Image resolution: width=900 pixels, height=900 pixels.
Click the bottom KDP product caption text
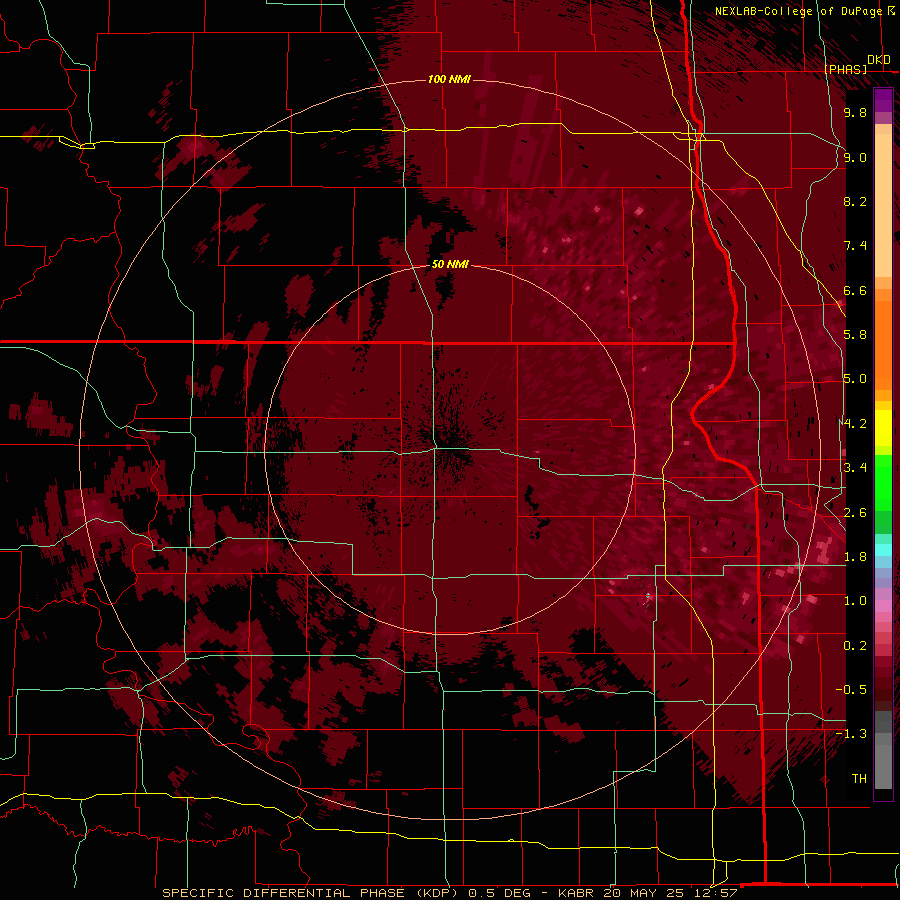[x=449, y=893]
